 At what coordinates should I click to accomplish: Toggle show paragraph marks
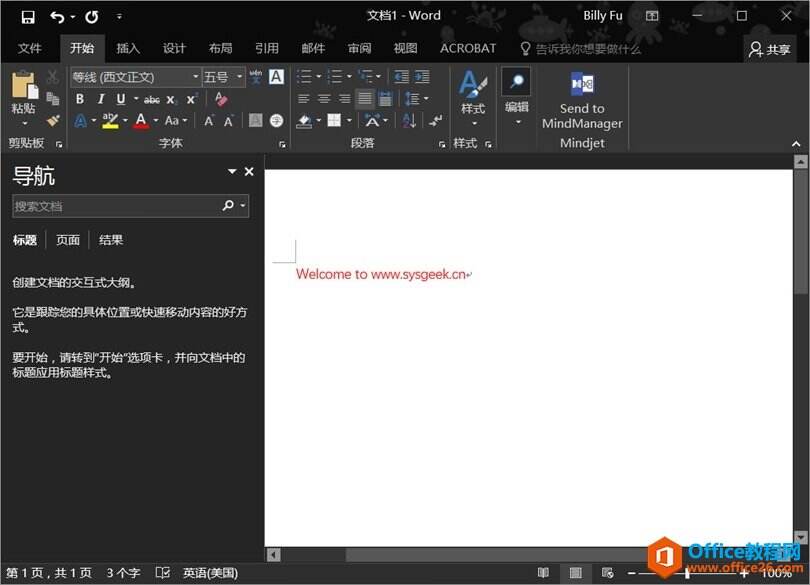pos(435,121)
